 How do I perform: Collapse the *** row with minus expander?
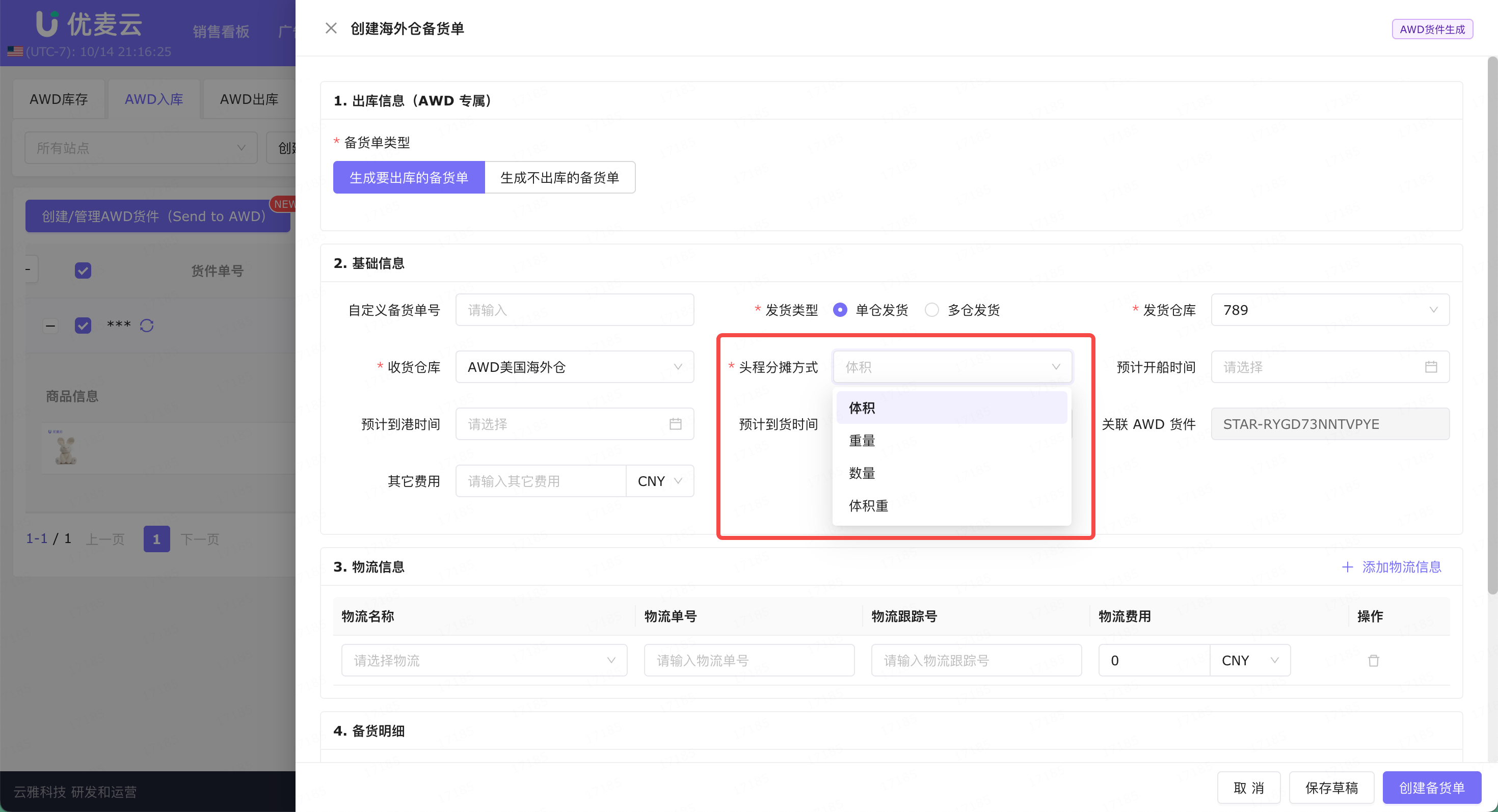[51, 326]
